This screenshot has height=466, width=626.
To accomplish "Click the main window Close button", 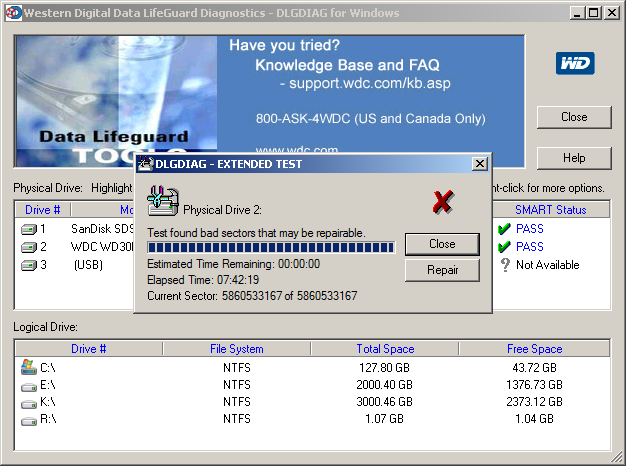I will click(x=574, y=117).
